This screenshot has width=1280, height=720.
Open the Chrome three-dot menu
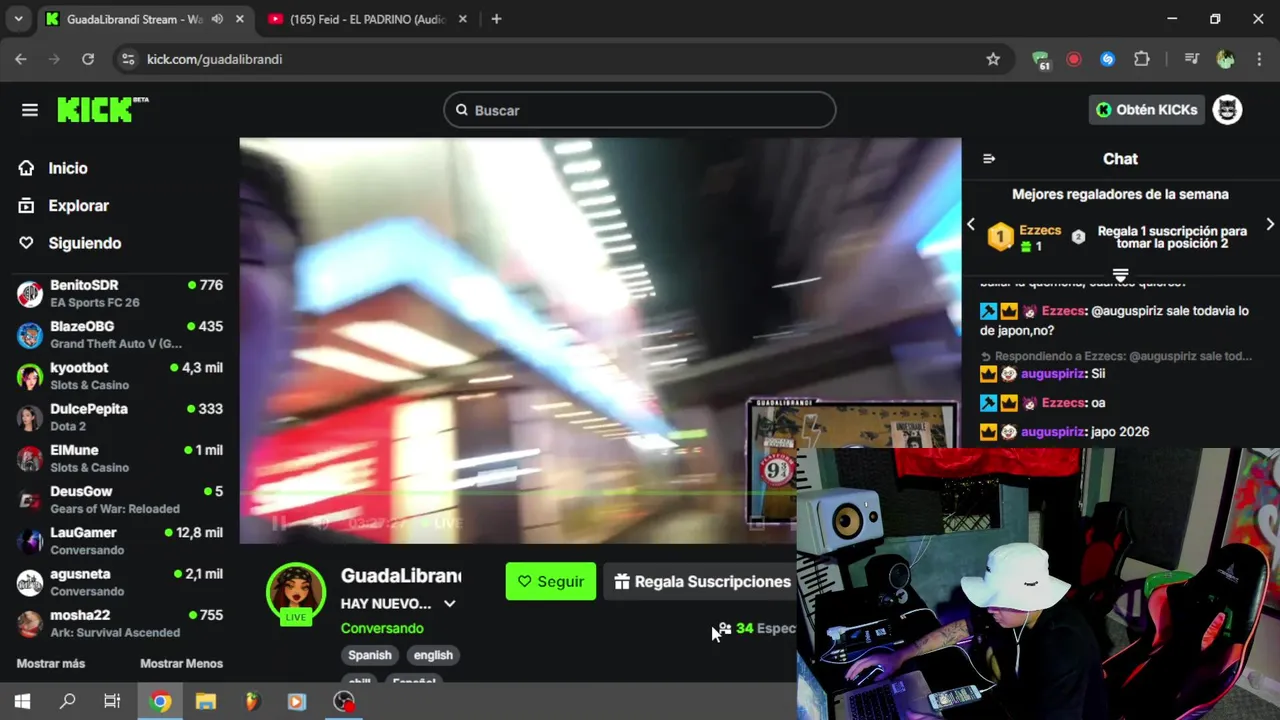tap(1258, 59)
